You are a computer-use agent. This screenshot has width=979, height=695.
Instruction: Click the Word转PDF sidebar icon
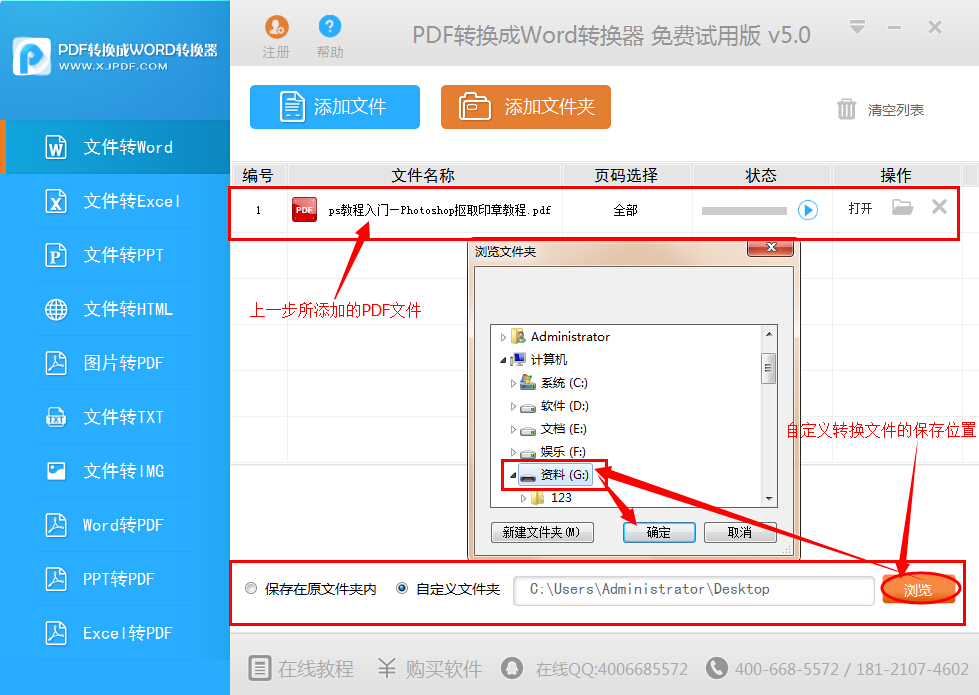(x=56, y=525)
